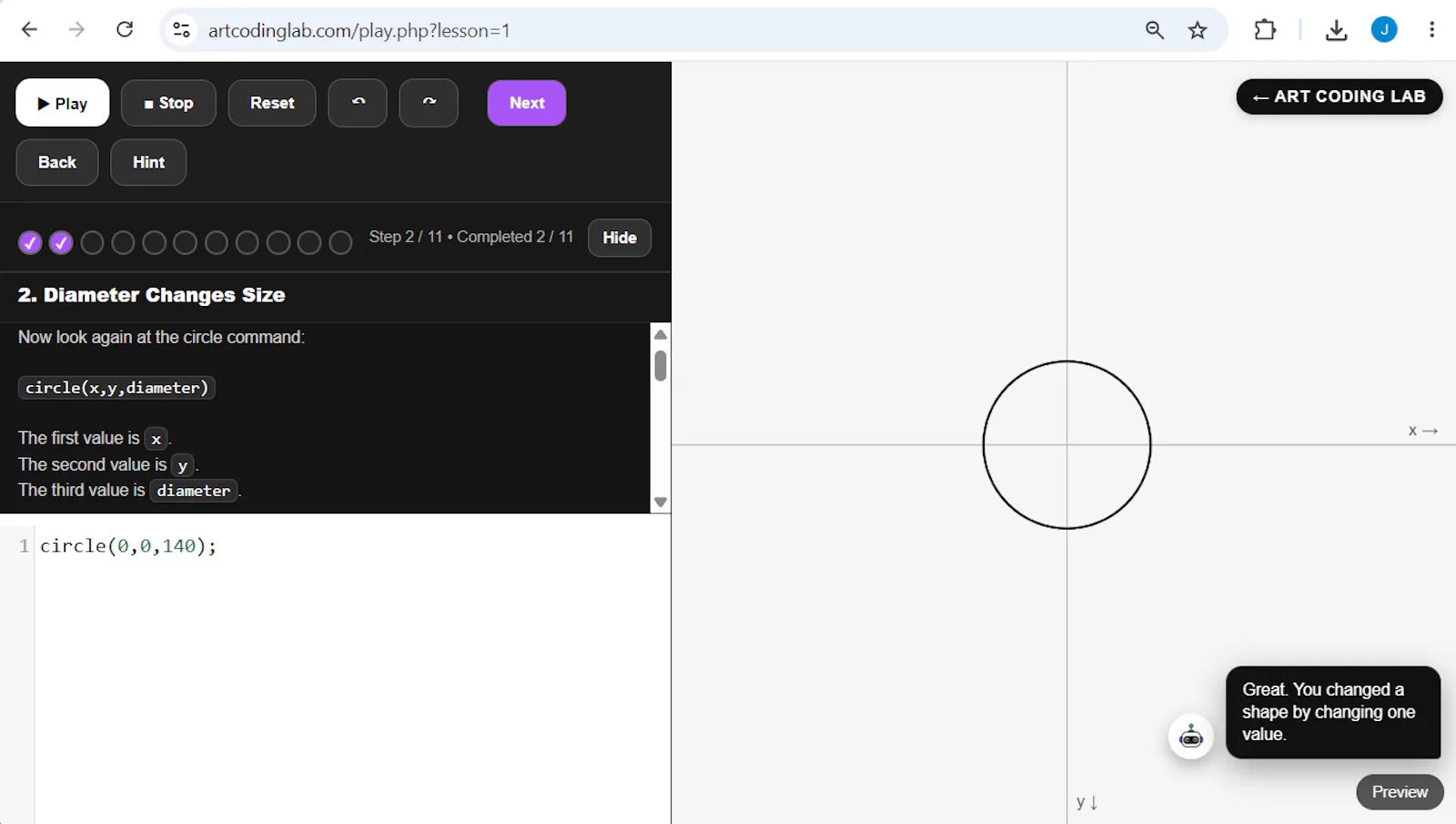Click the redo arrow button
The image size is (1456, 824).
(x=429, y=103)
